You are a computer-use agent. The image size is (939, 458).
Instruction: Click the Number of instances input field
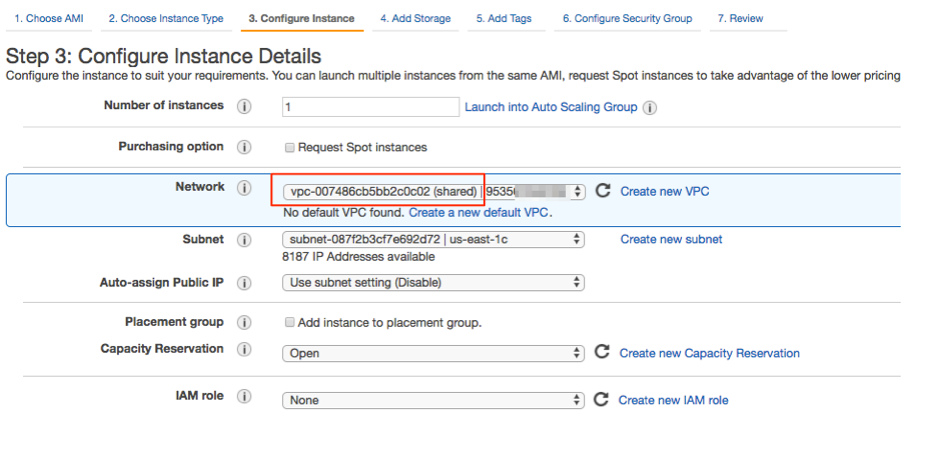tap(371, 107)
